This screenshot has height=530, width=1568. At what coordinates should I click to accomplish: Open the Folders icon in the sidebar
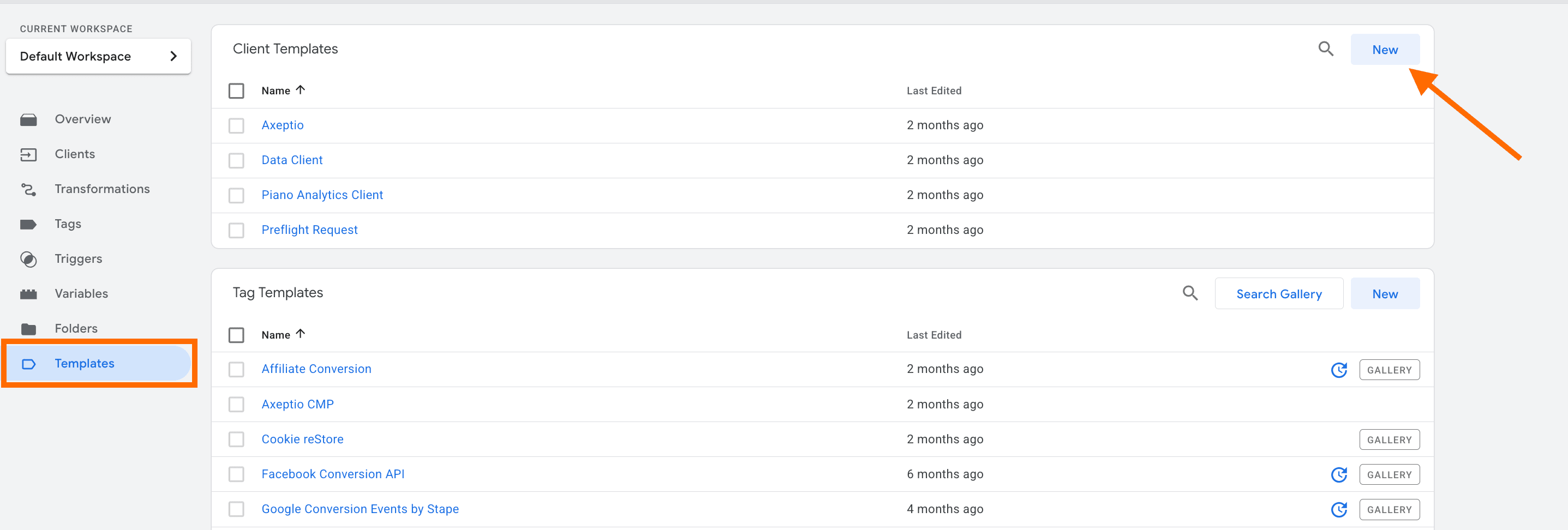coord(29,328)
